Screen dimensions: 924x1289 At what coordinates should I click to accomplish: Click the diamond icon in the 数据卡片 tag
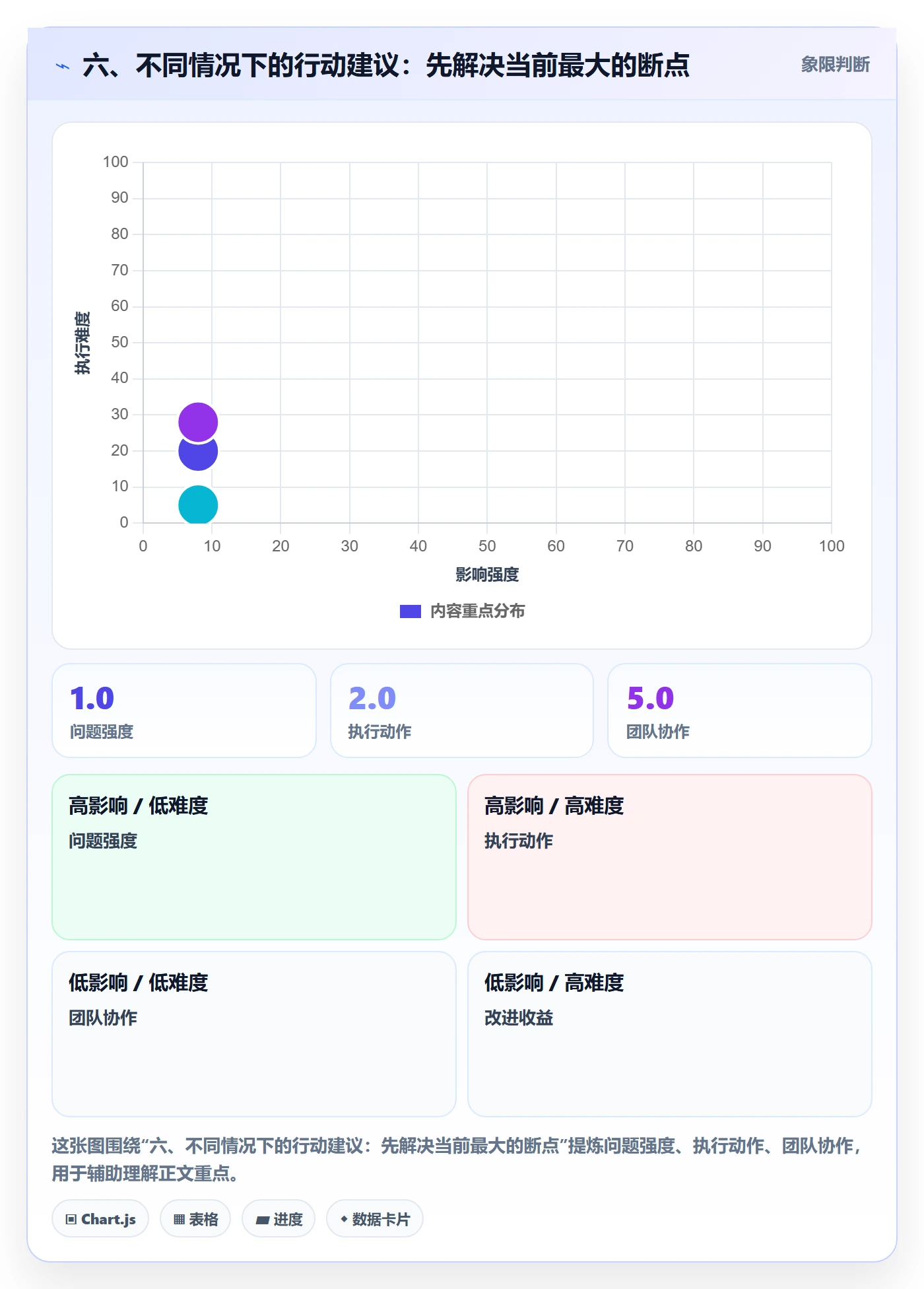tap(344, 1219)
